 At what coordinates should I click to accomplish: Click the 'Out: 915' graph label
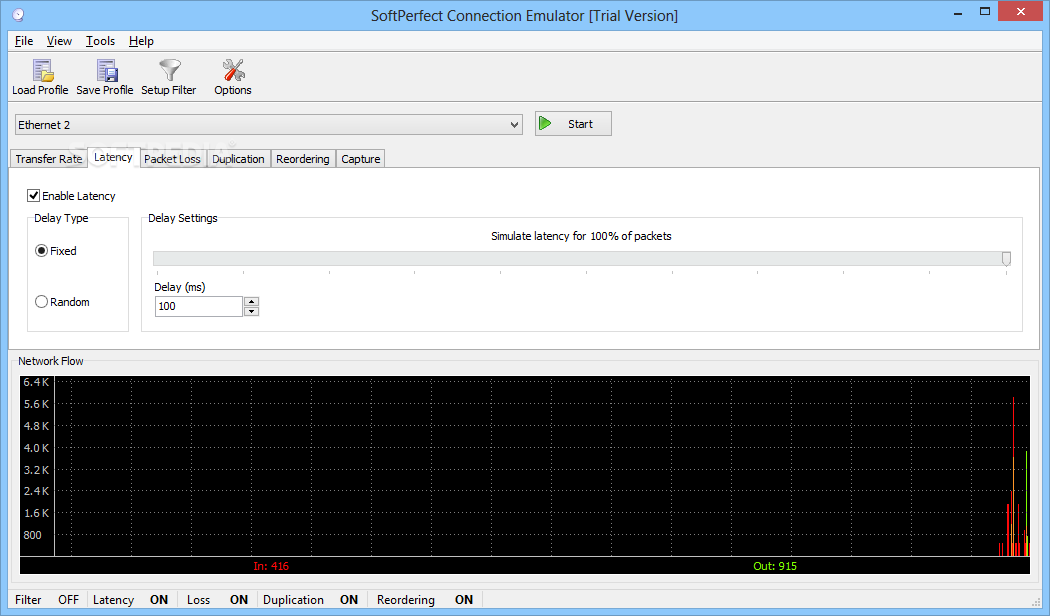[x=775, y=566]
